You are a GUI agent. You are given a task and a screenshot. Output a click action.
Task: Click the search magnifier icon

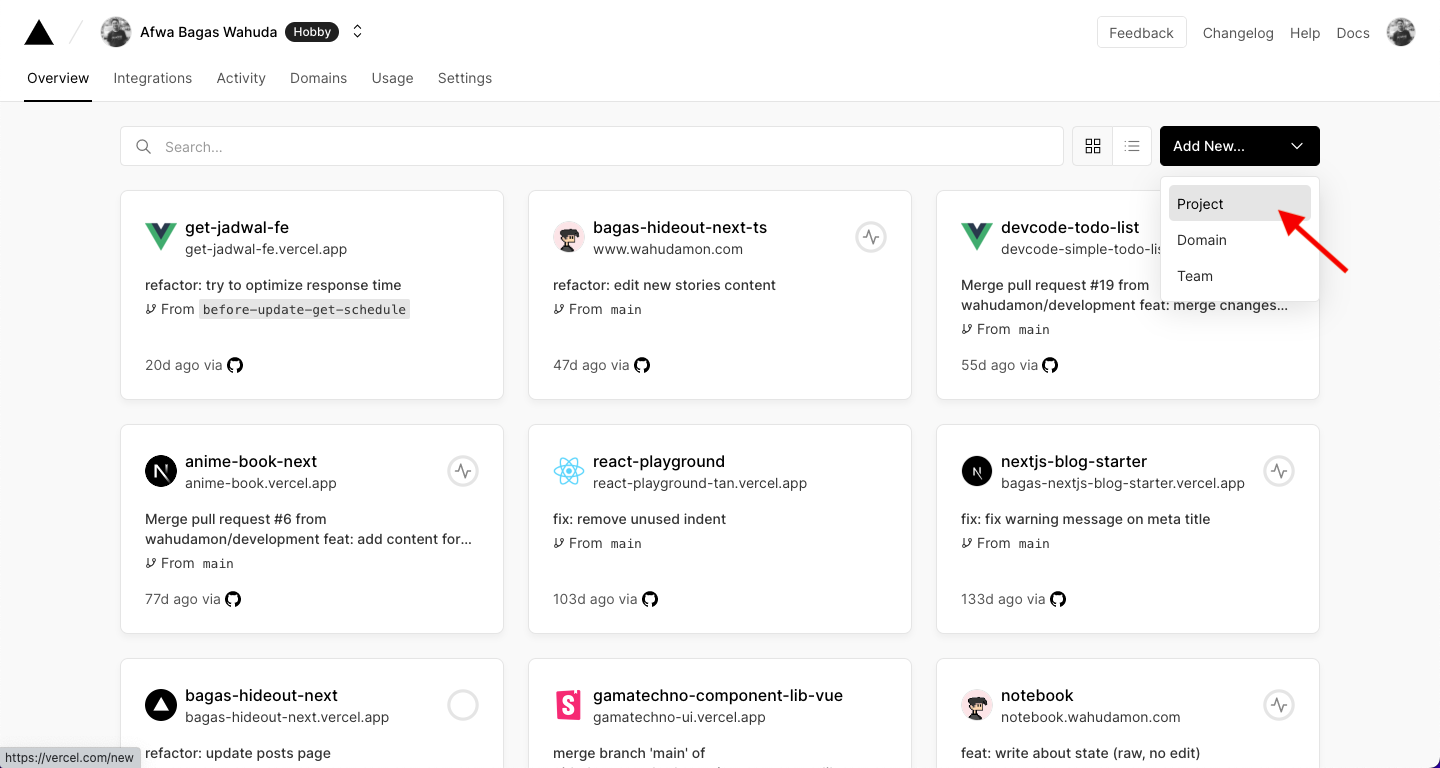pyautogui.click(x=144, y=146)
